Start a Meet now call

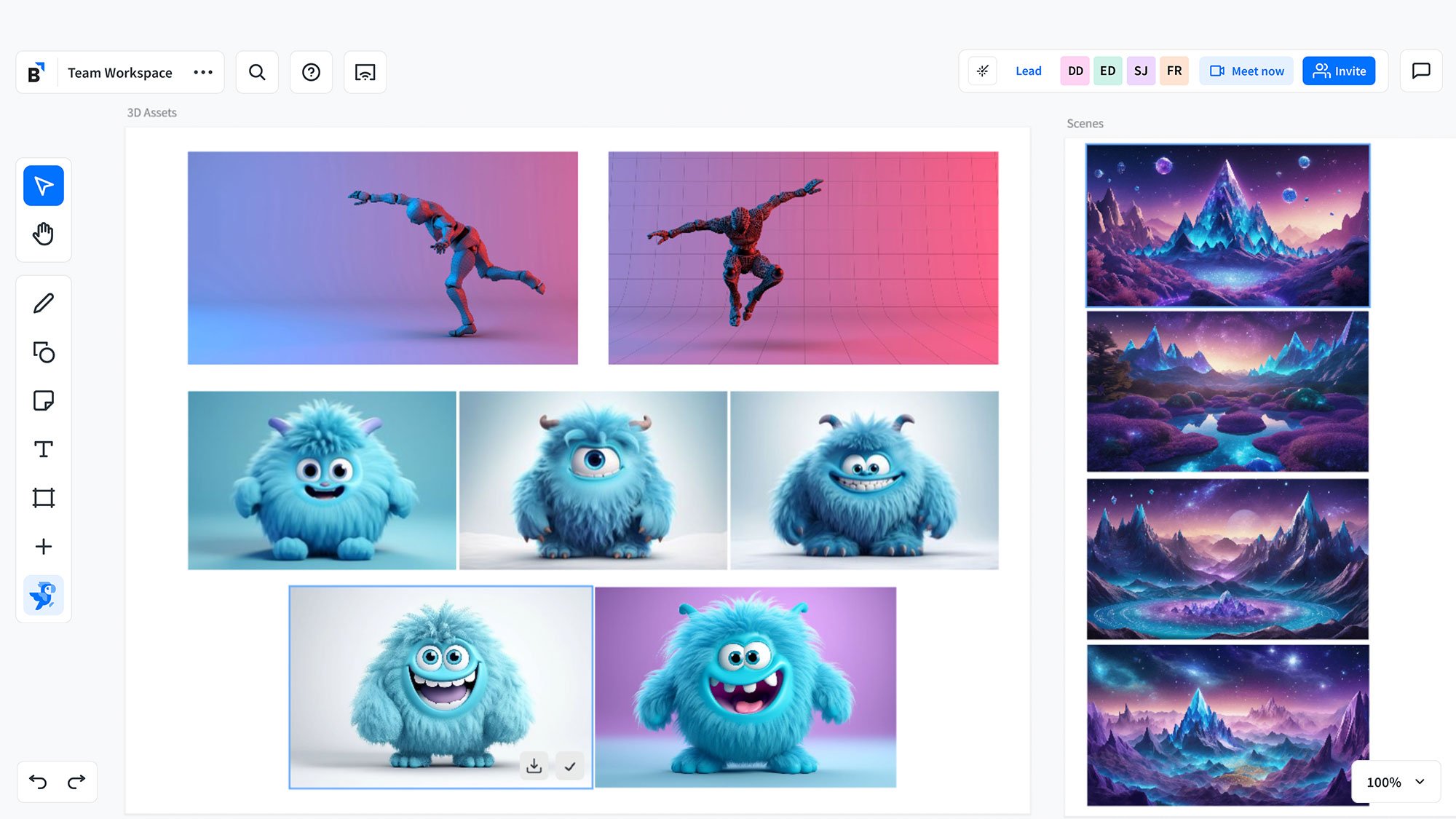click(x=1246, y=71)
